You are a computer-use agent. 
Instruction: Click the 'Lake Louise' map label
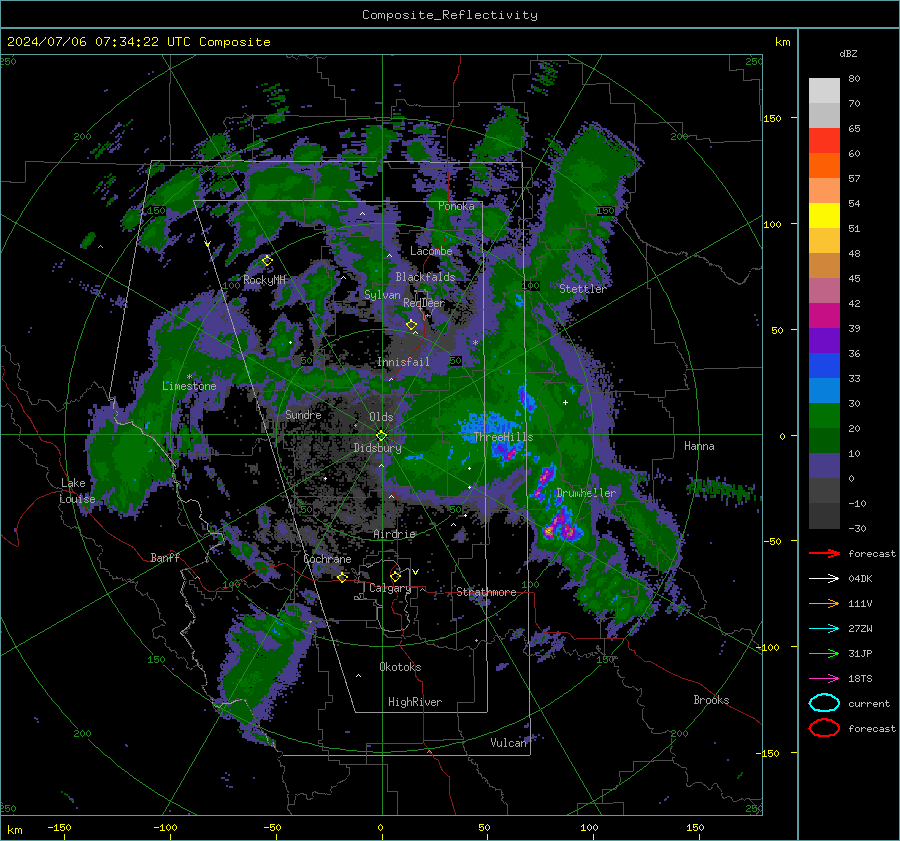[77, 491]
